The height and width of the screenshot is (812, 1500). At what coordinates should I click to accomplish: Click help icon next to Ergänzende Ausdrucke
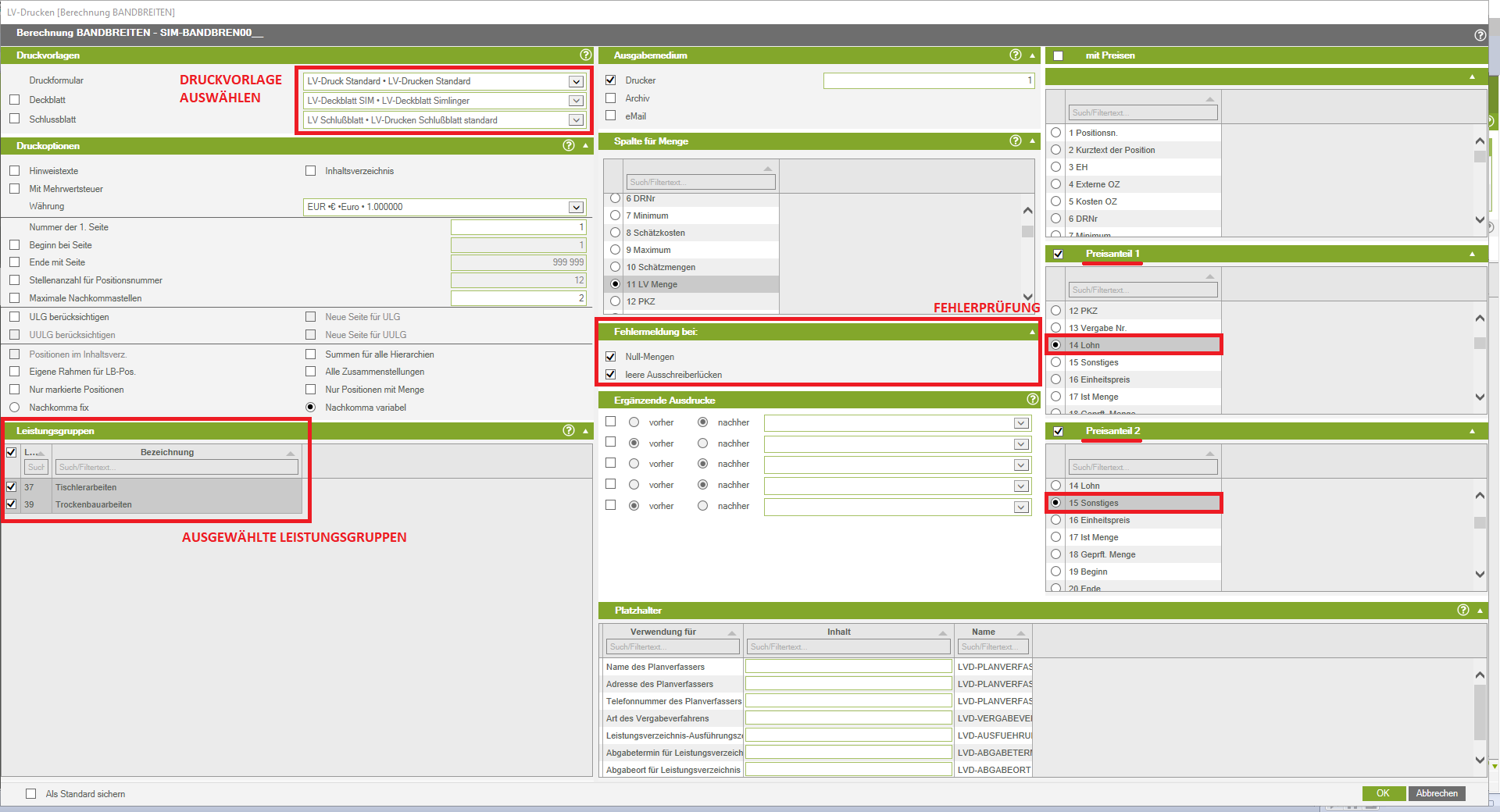click(x=1032, y=400)
